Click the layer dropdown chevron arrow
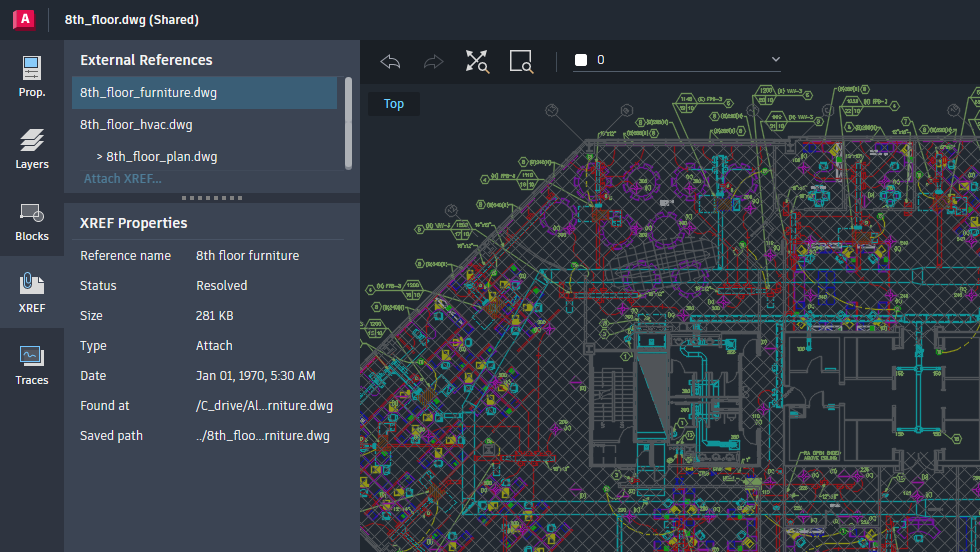The image size is (980, 552). (775, 60)
